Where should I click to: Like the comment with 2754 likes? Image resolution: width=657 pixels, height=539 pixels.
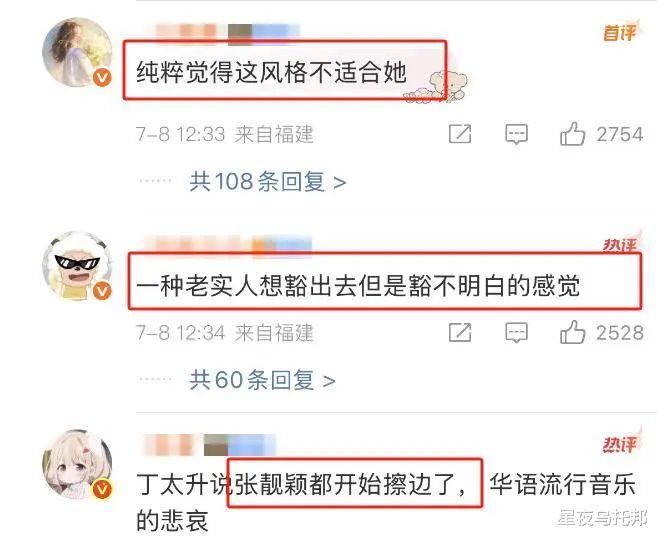point(572,134)
